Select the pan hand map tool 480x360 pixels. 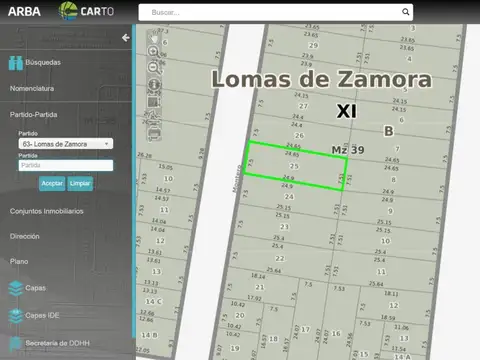[154, 37]
